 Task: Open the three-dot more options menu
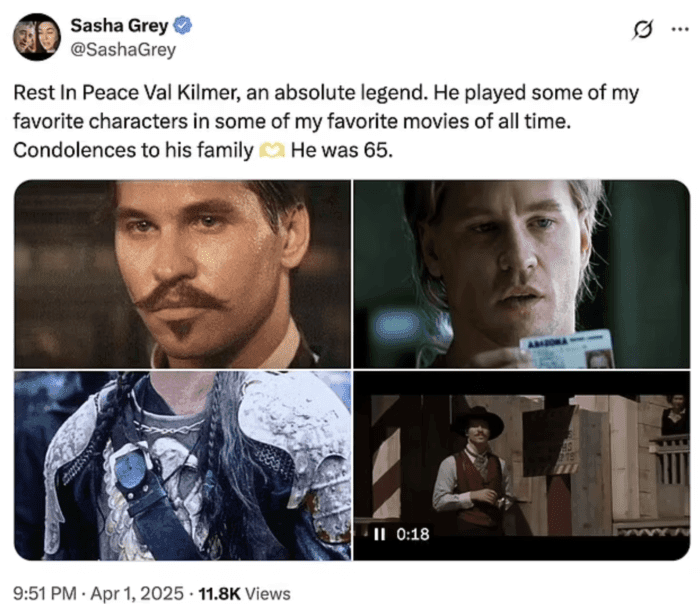[680, 29]
